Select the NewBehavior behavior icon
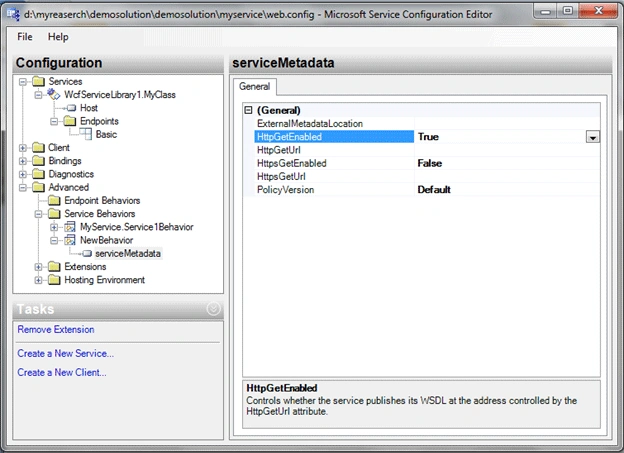 tap(70, 240)
